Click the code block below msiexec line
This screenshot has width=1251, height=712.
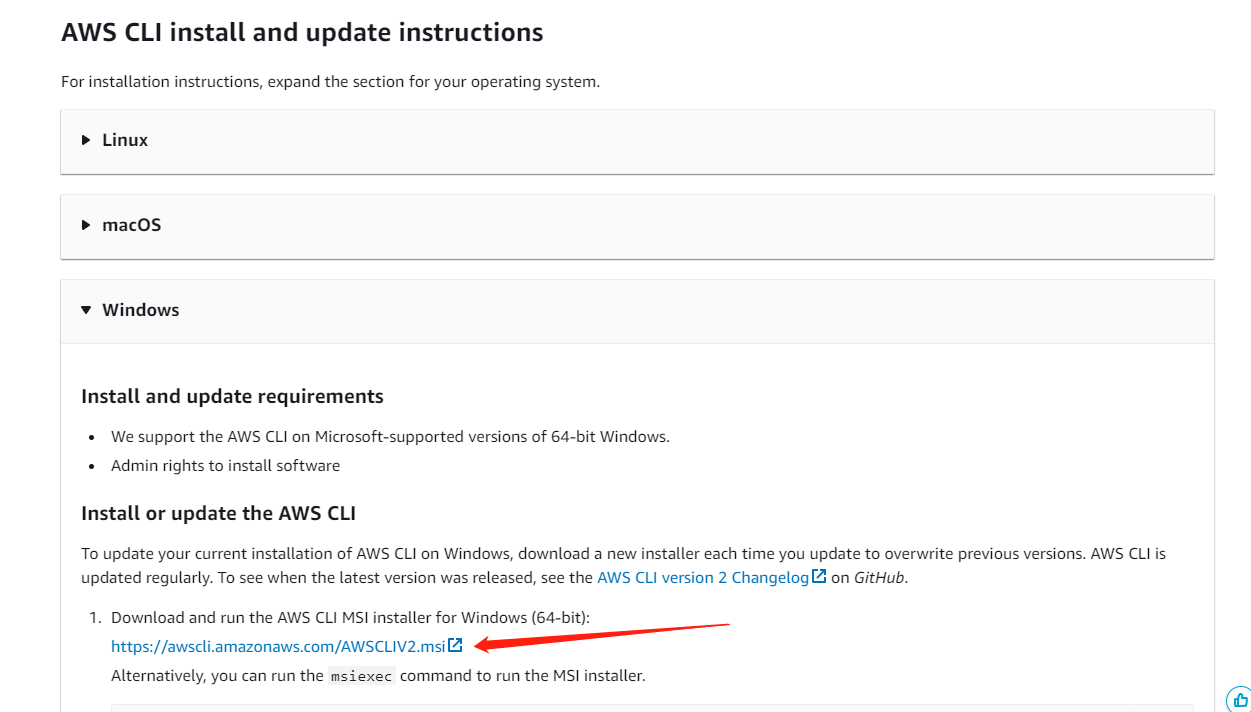[x=650, y=707]
